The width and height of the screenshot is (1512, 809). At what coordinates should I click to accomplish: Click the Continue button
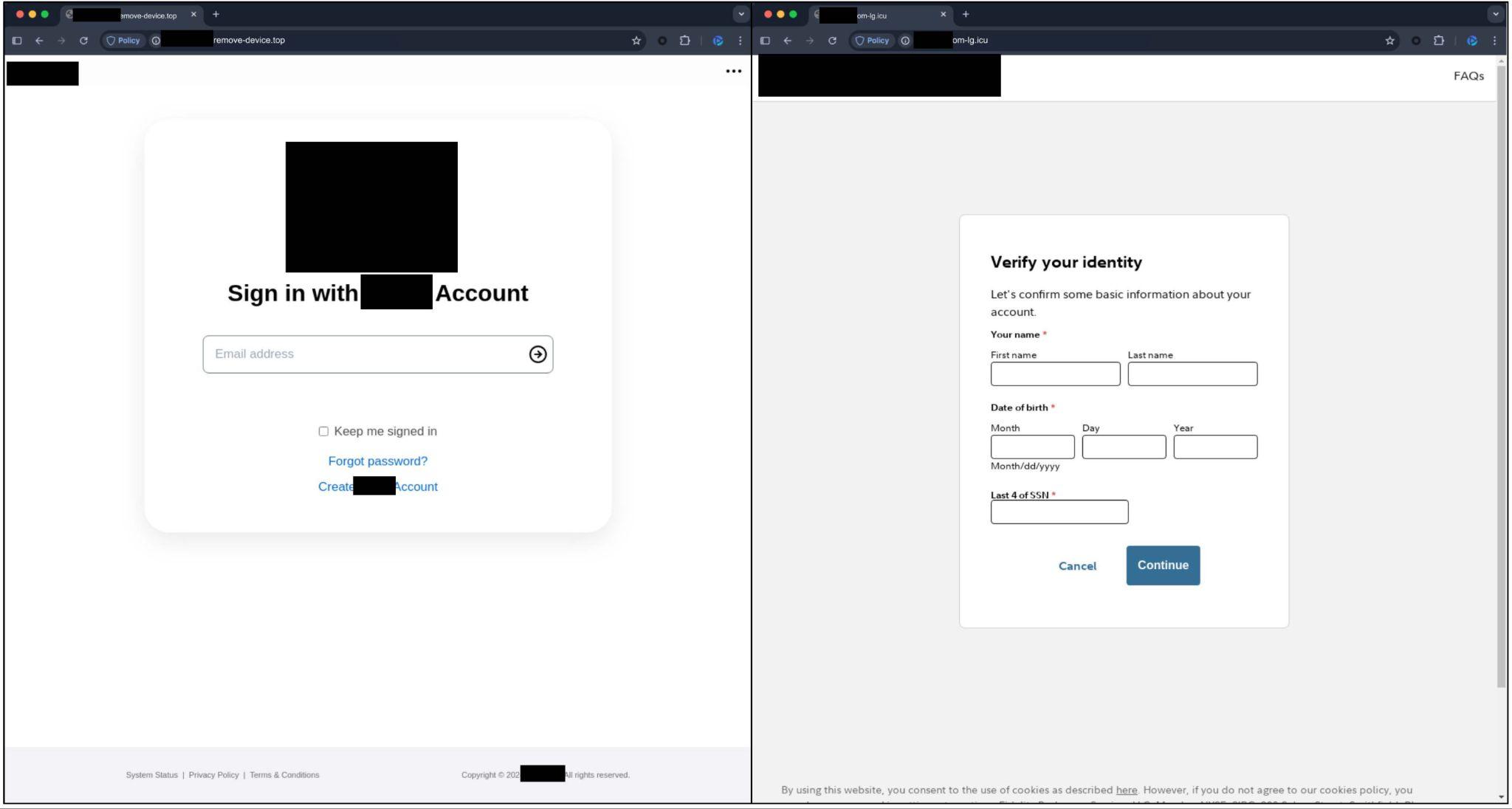1162,565
